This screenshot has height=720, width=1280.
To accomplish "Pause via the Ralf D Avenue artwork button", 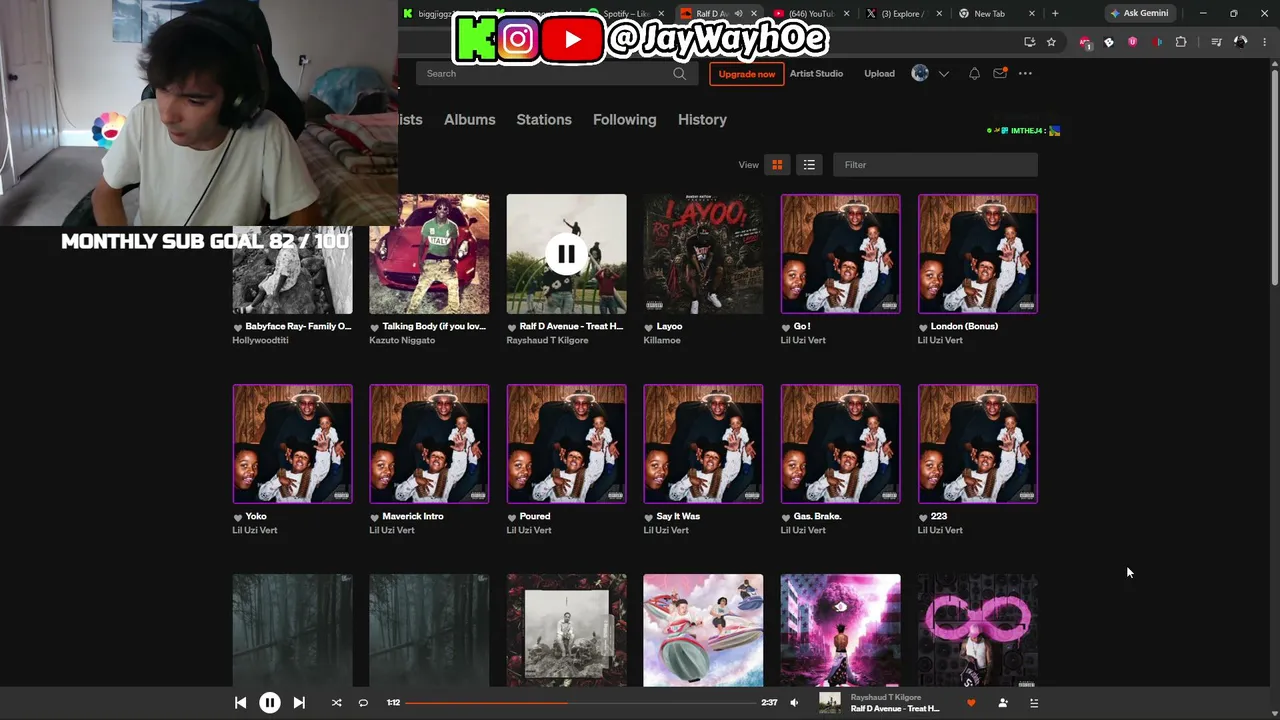I will (566, 254).
